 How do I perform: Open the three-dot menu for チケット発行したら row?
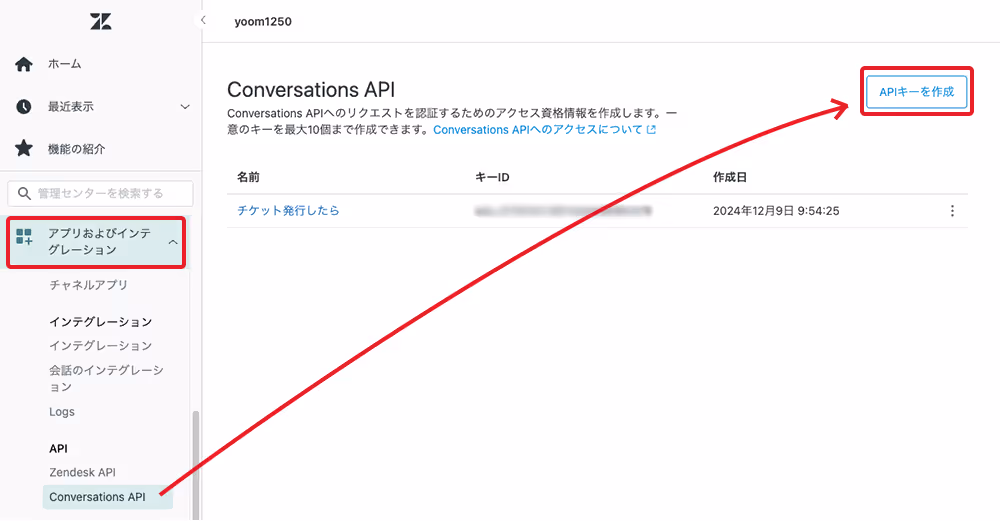[952, 211]
